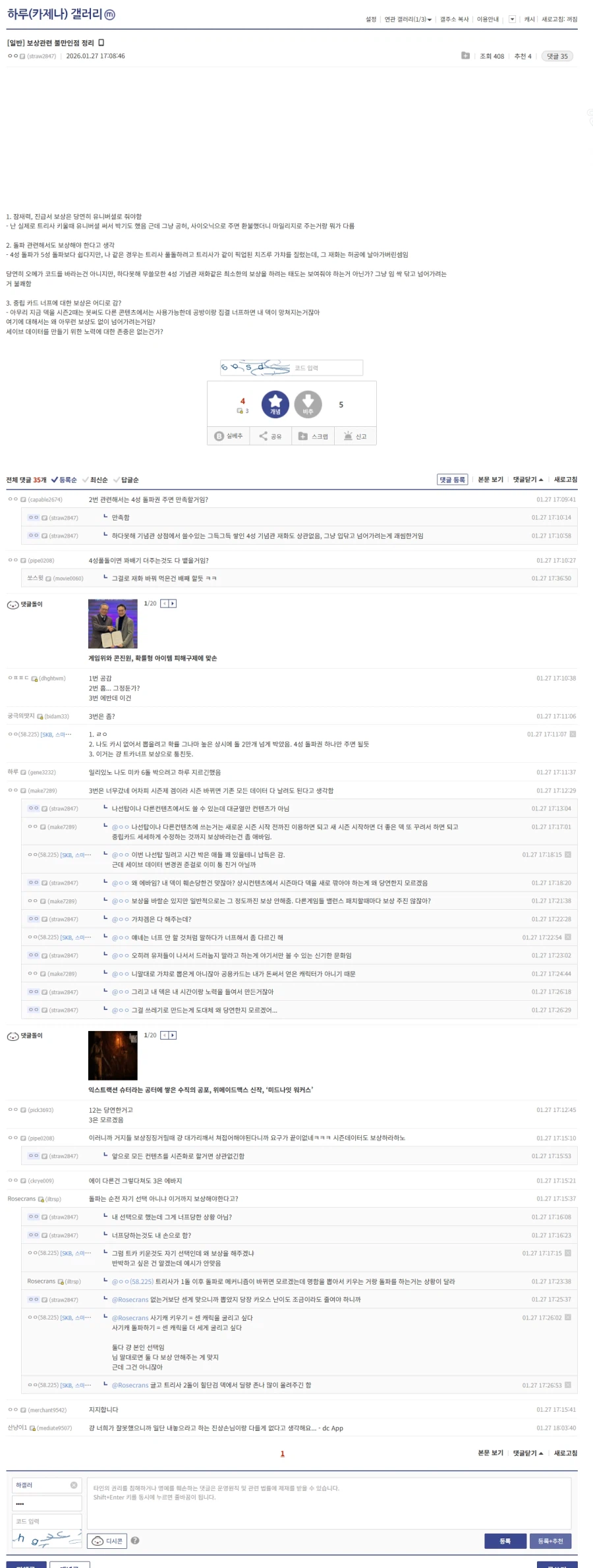Click the 개념 star recommend button

tap(275, 405)
